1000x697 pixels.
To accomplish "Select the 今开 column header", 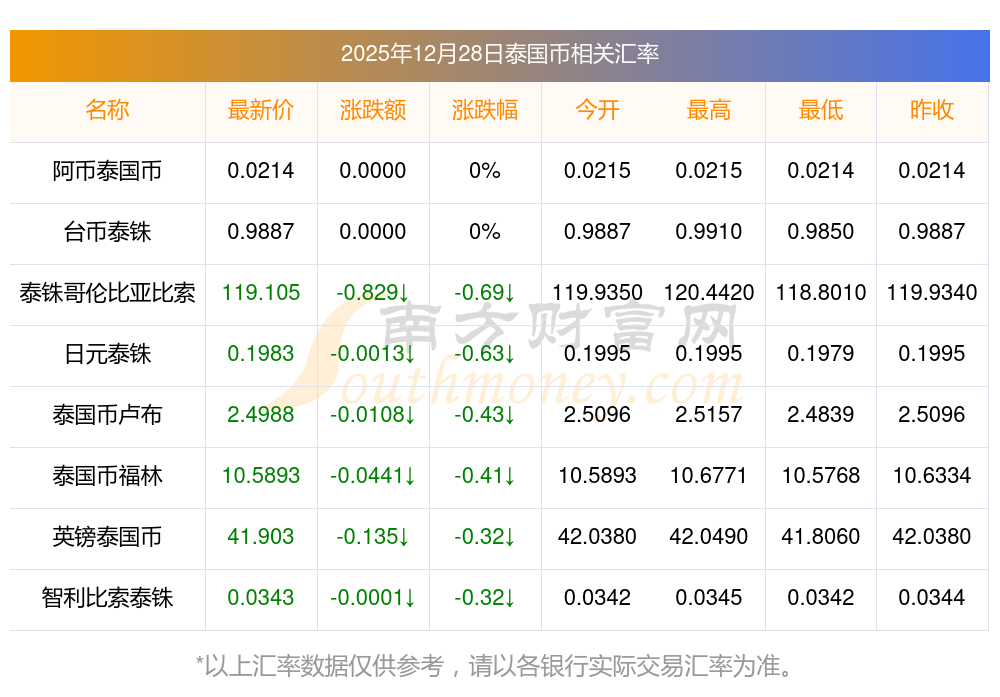I will (597, 110).
